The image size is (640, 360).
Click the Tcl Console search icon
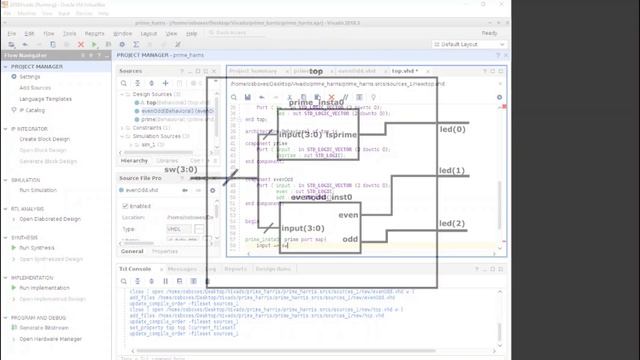click(x=124, y=281)
